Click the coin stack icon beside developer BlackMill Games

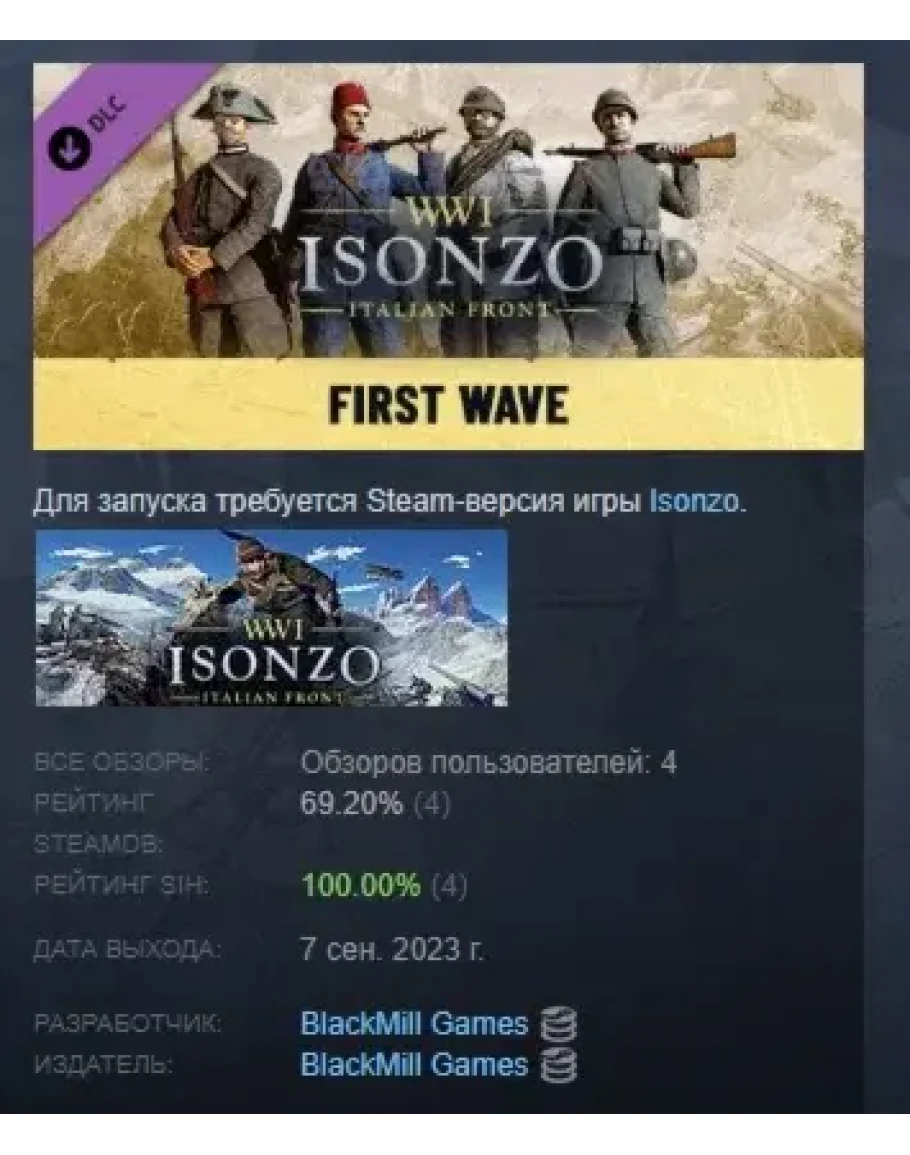pos(559,1025)
